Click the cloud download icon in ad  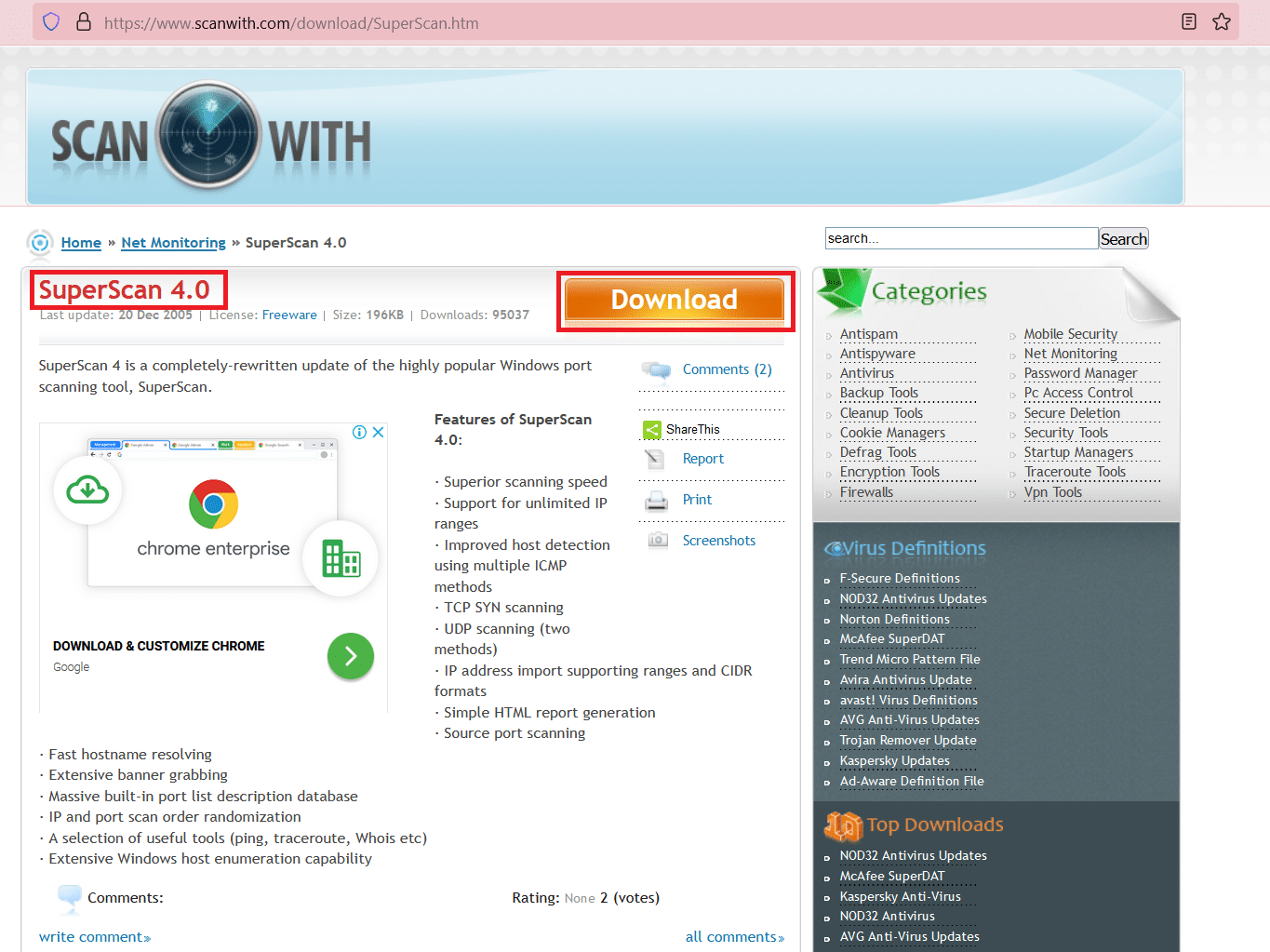pyautogui.click(x=87, y=489)
